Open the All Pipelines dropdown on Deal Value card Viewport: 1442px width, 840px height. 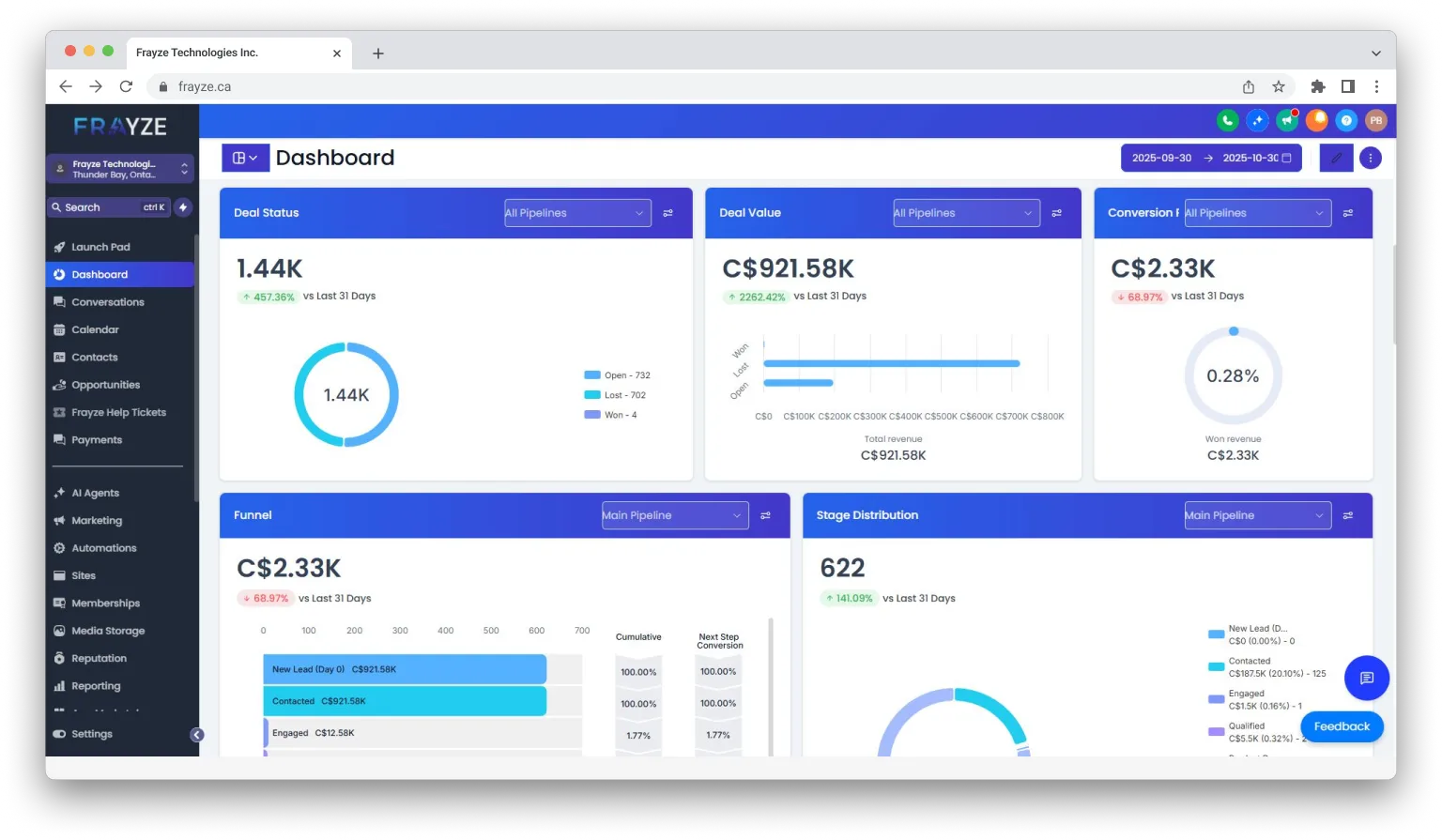965,213
